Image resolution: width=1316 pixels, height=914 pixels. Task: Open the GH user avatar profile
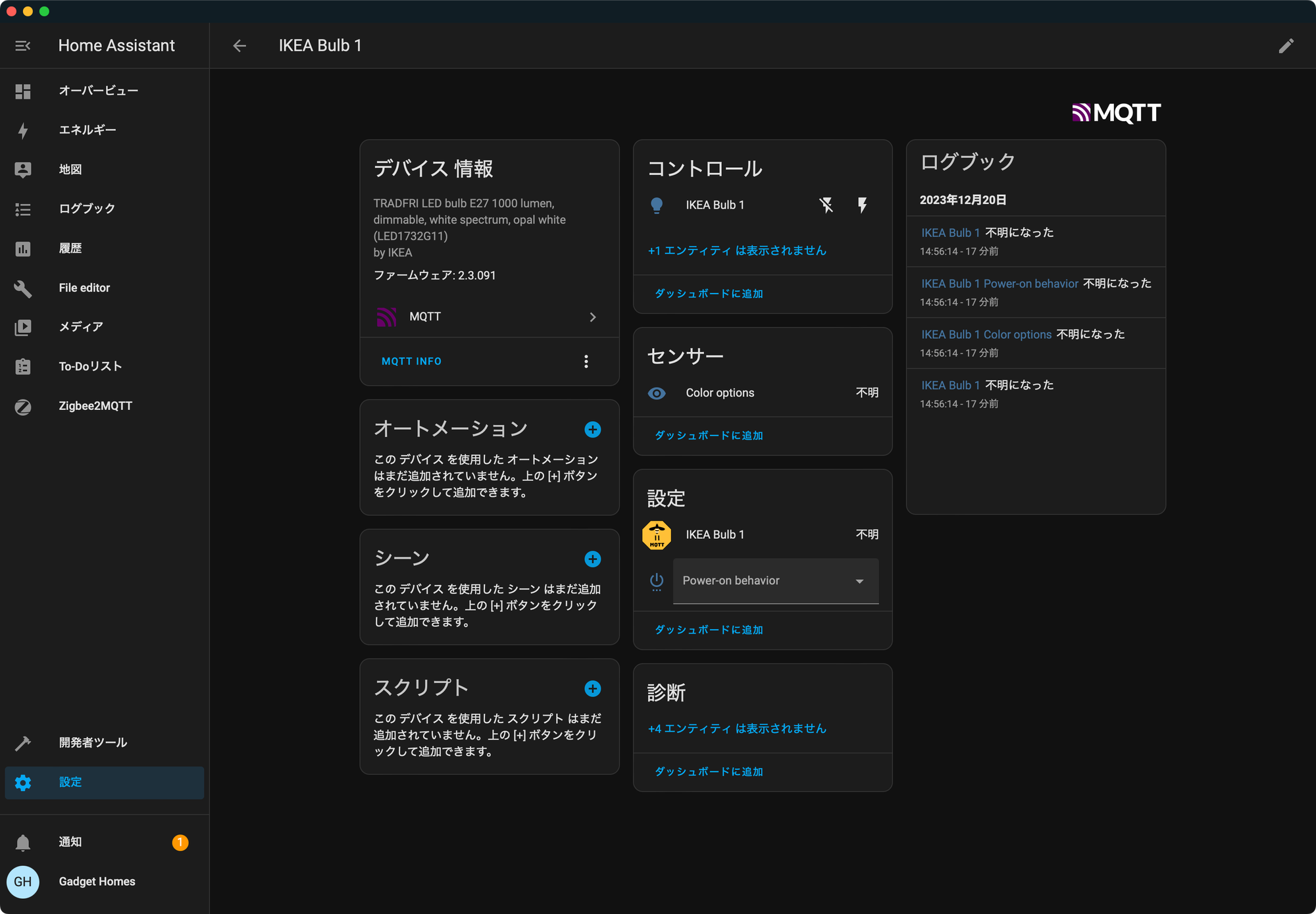tap(23, 882)
